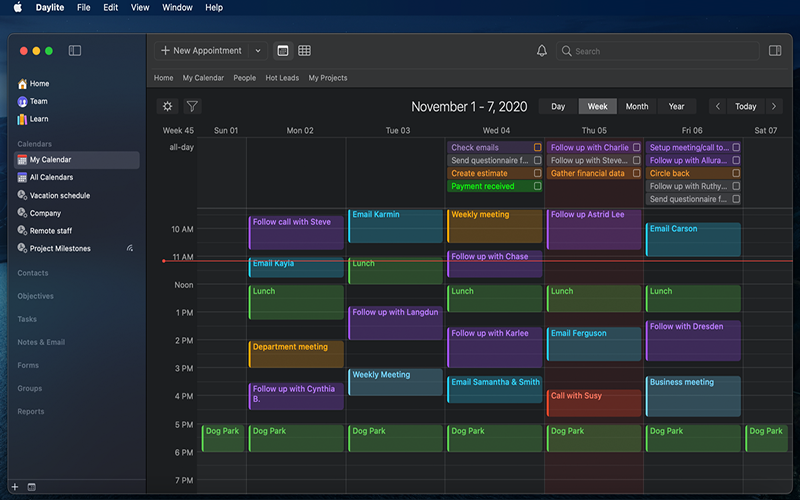Check off Gather financial data task
800x500 pixels.
[636, 173]
